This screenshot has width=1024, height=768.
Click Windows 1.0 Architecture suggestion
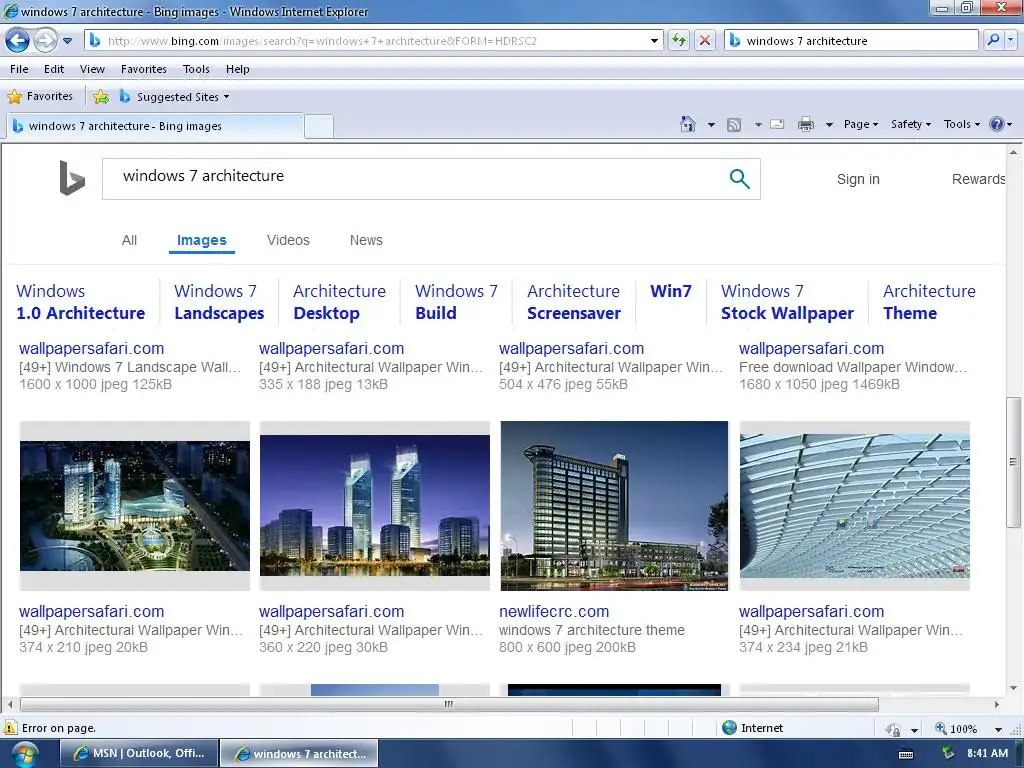[80, 302]
